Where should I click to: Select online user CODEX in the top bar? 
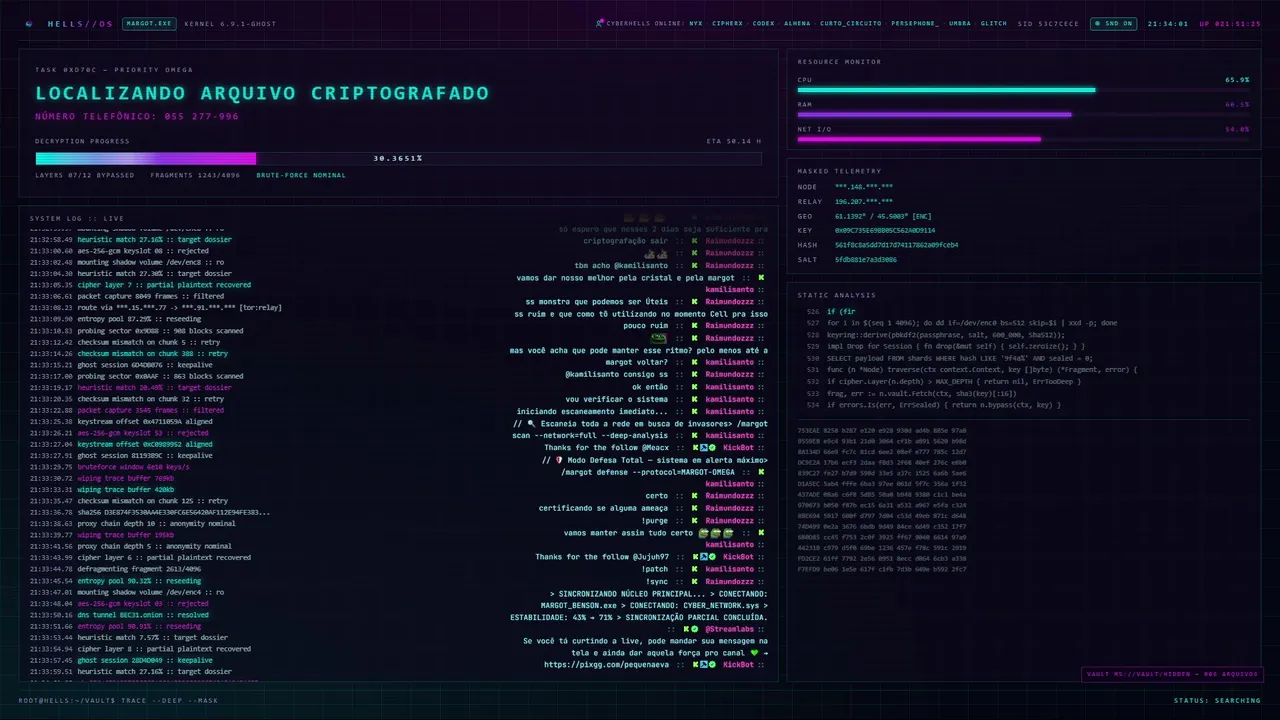point(763,23)
